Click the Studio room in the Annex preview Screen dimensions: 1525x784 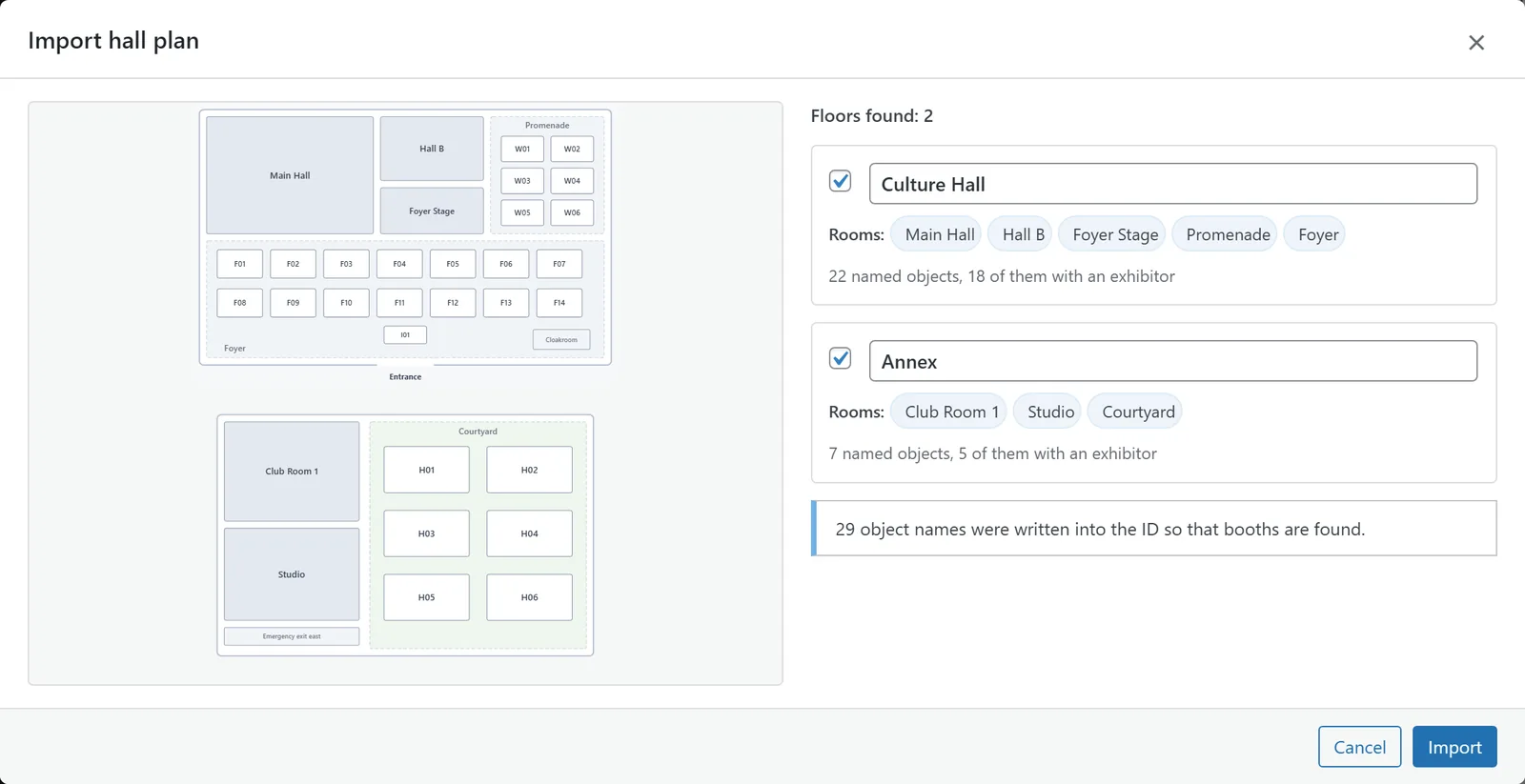(292, 574)
